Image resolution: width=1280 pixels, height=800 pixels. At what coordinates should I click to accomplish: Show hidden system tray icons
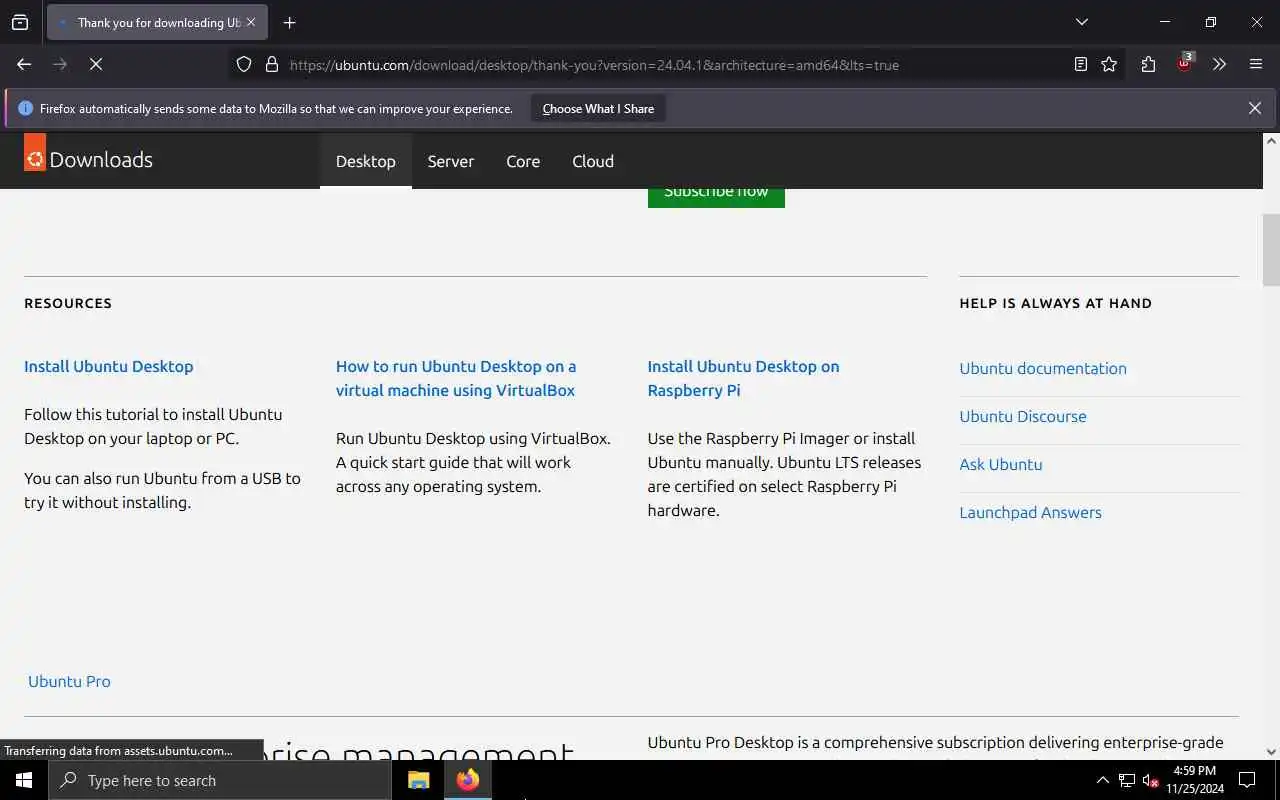[1103, 780]
